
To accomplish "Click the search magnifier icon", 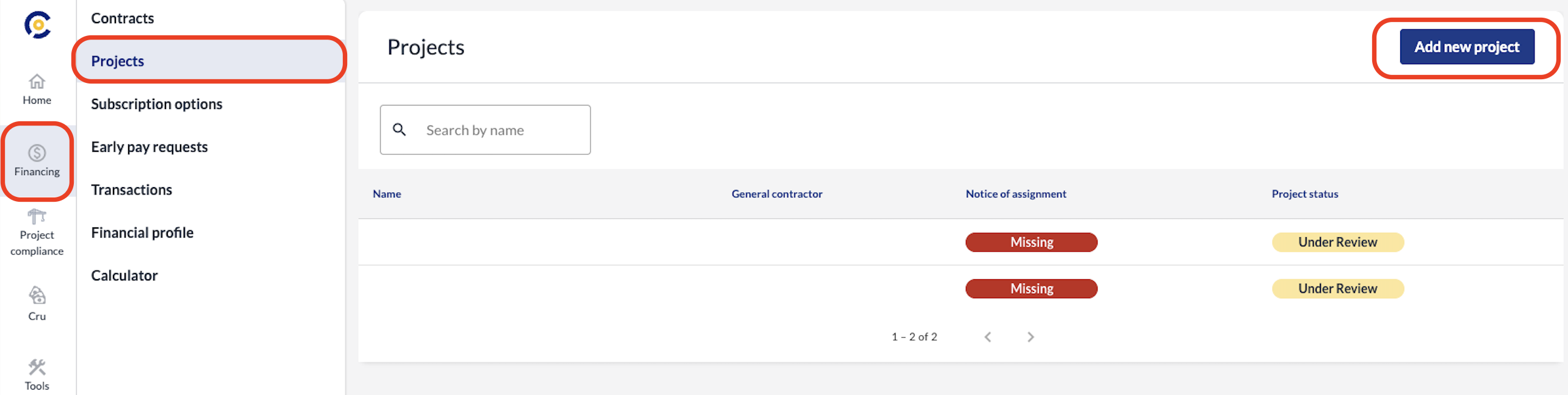I will click(400, 130).
